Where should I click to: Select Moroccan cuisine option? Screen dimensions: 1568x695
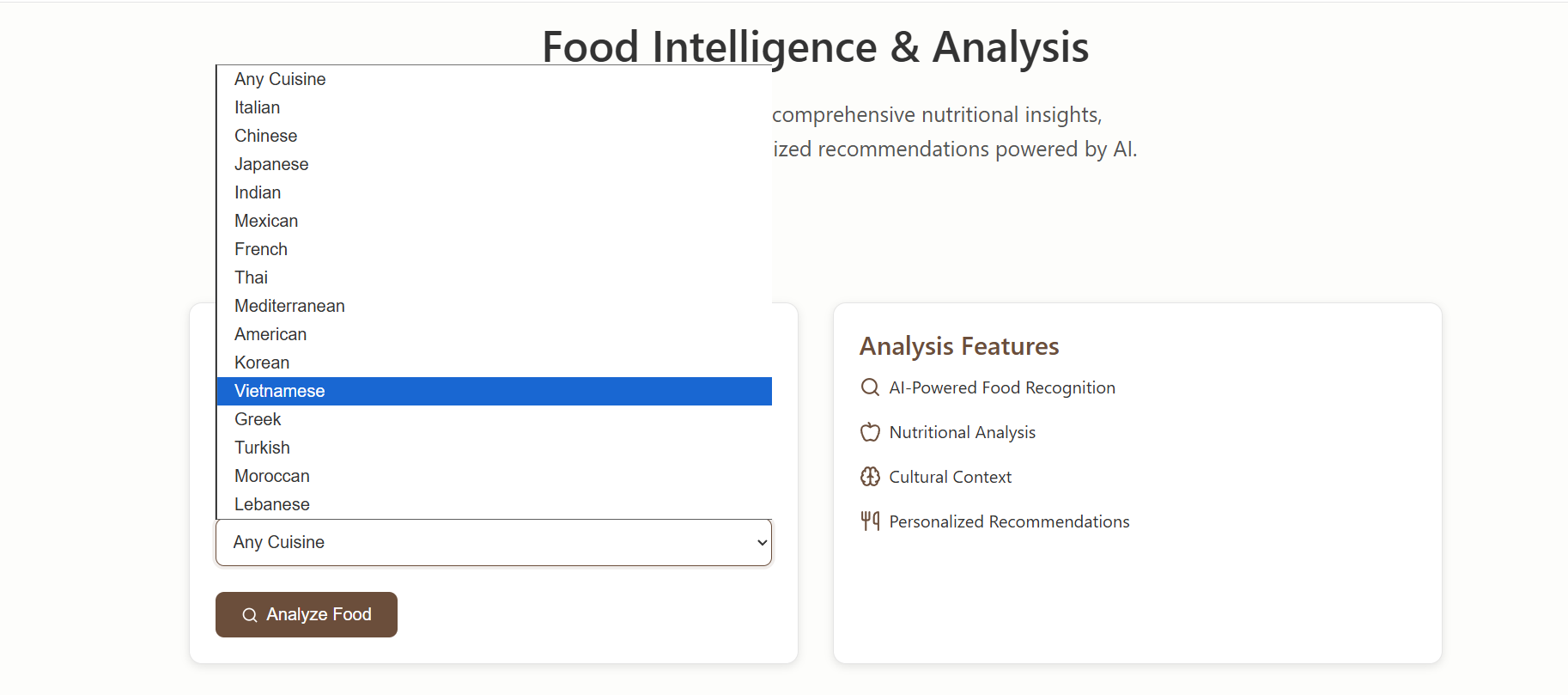[x=272, y=476]
